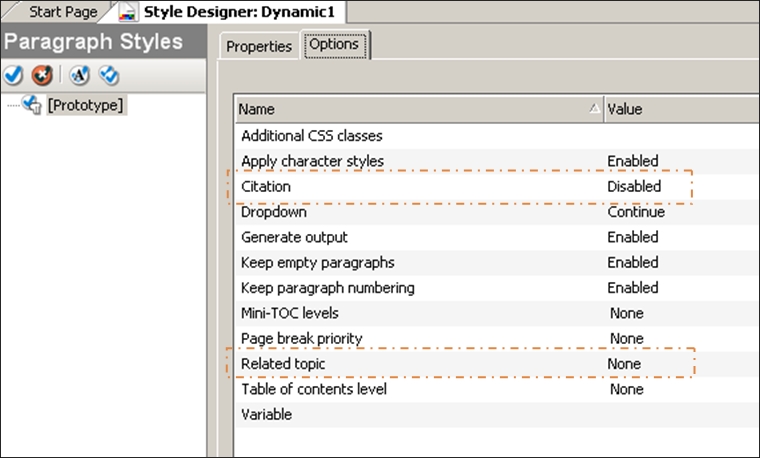
Task: Change the Dropdown value set to Continue
Action: pyautogui.click(x=634, y=212)
